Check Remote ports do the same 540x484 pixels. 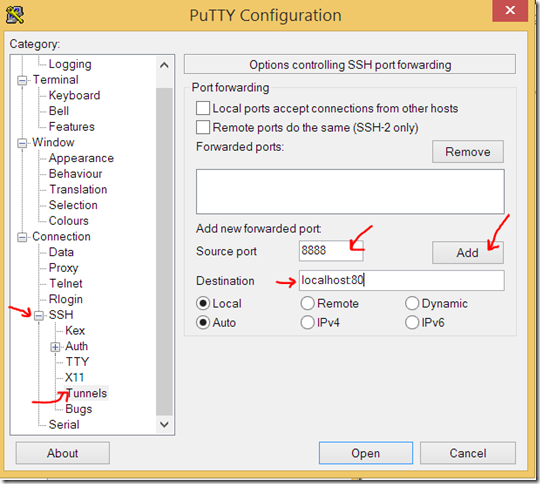point(203,127)
